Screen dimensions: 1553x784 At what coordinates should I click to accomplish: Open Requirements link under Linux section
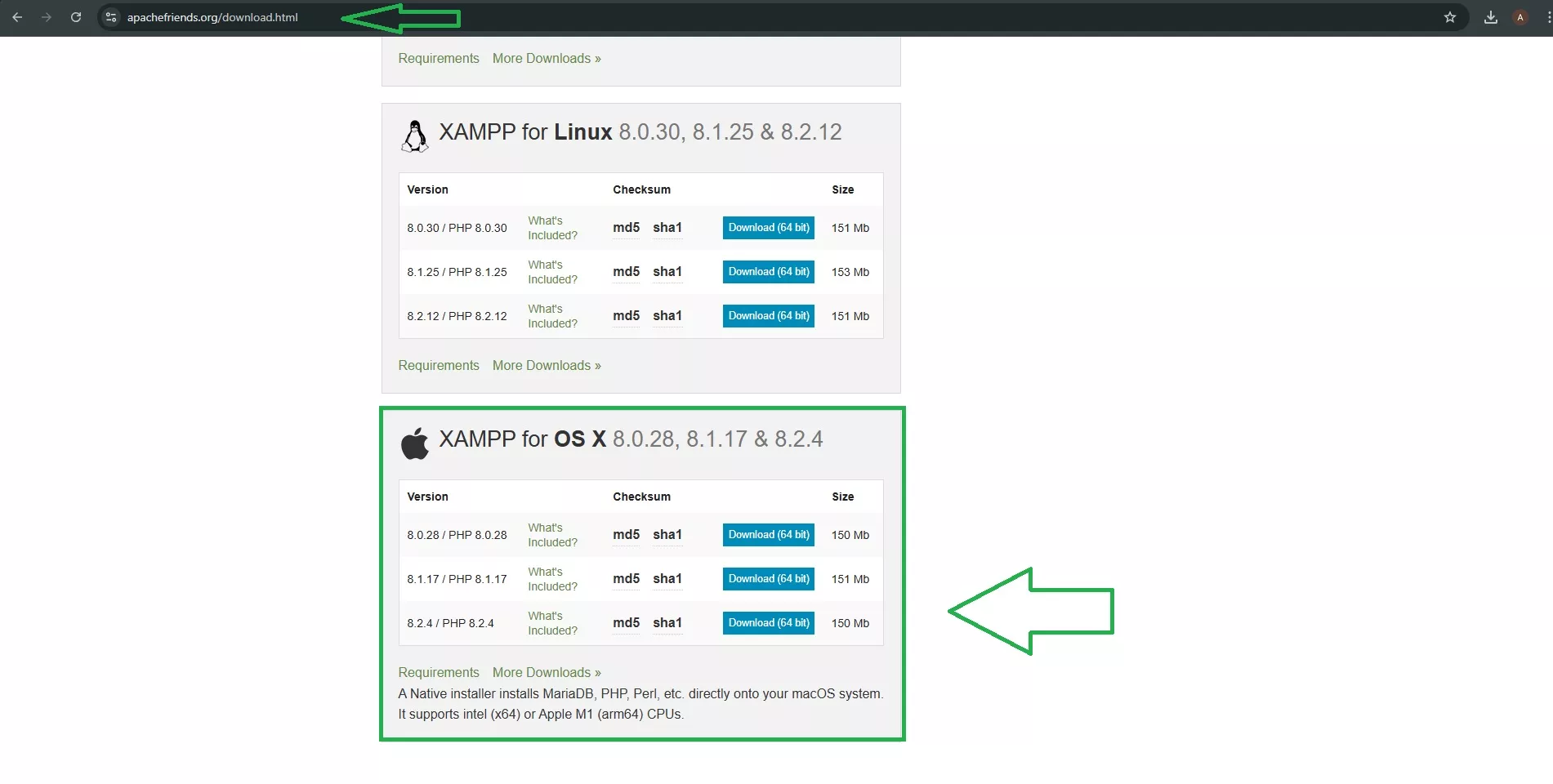(439, 366)
